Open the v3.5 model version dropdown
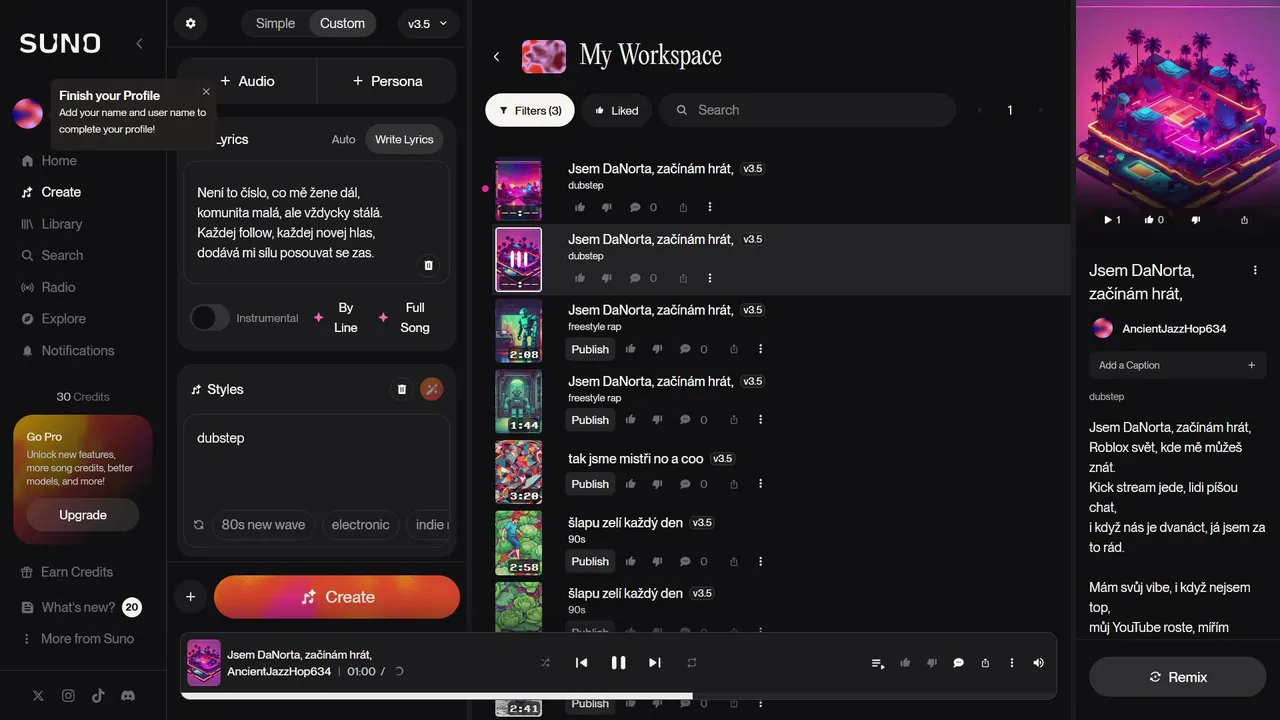The image size is (1280, 720). (428, 23)
